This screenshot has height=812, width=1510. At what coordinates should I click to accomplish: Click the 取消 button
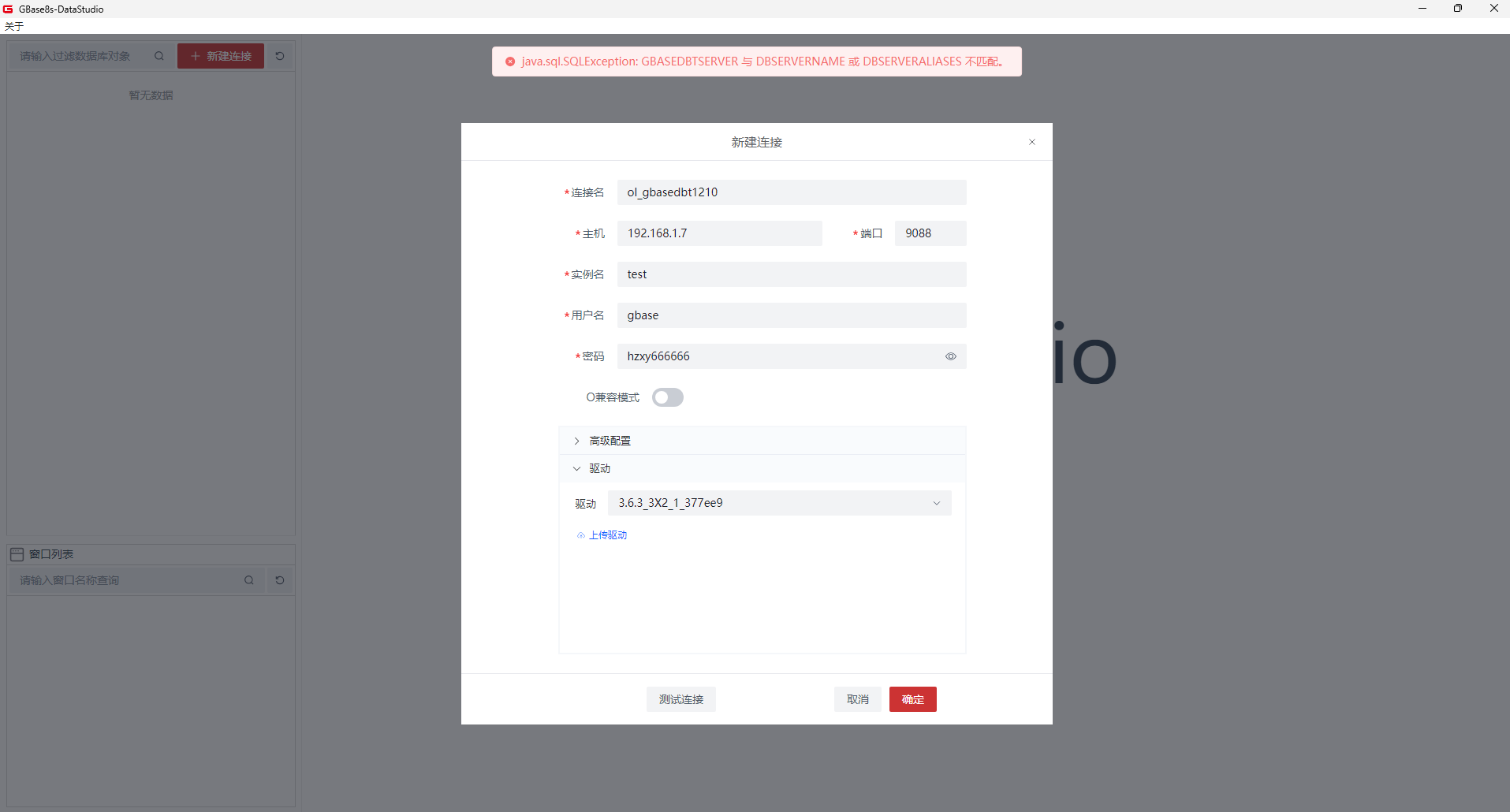(858, 699)
